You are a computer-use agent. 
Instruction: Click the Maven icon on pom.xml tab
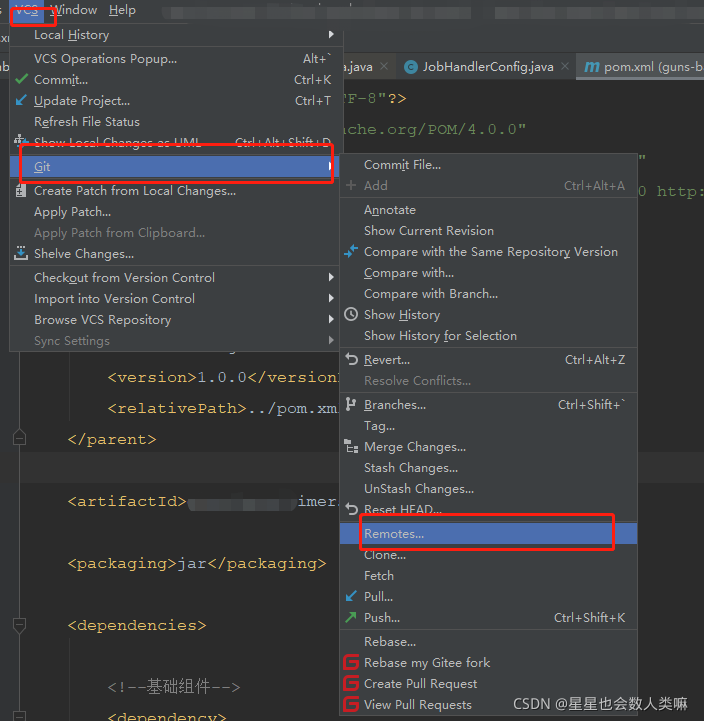point(591,67)
